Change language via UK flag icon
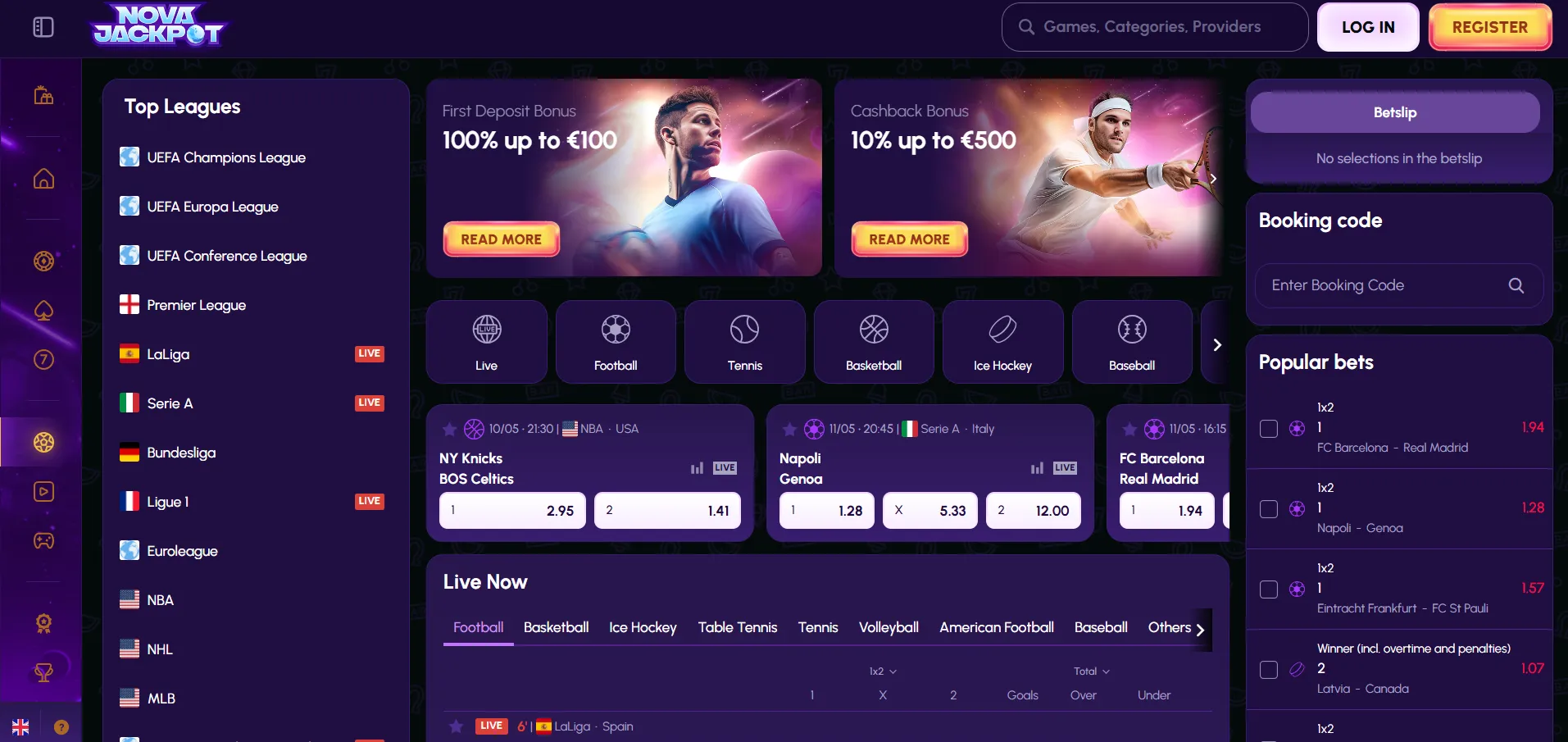This screenshot has width=1568, height=742. click(x=20, y=726)
